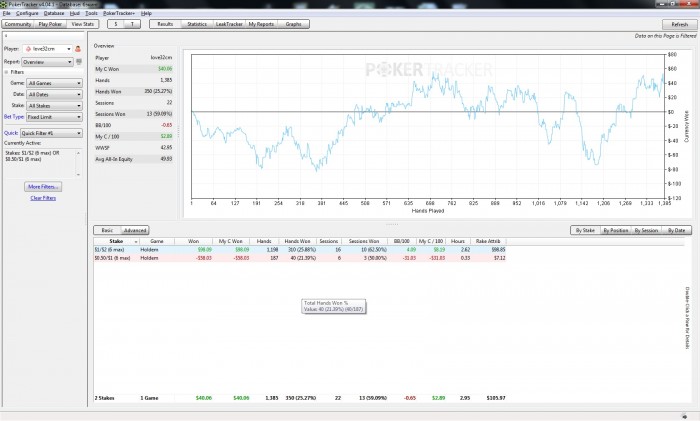Open the Configure menu
The width and height of the screenshot is (700, 421).
(x=27, y=13)
